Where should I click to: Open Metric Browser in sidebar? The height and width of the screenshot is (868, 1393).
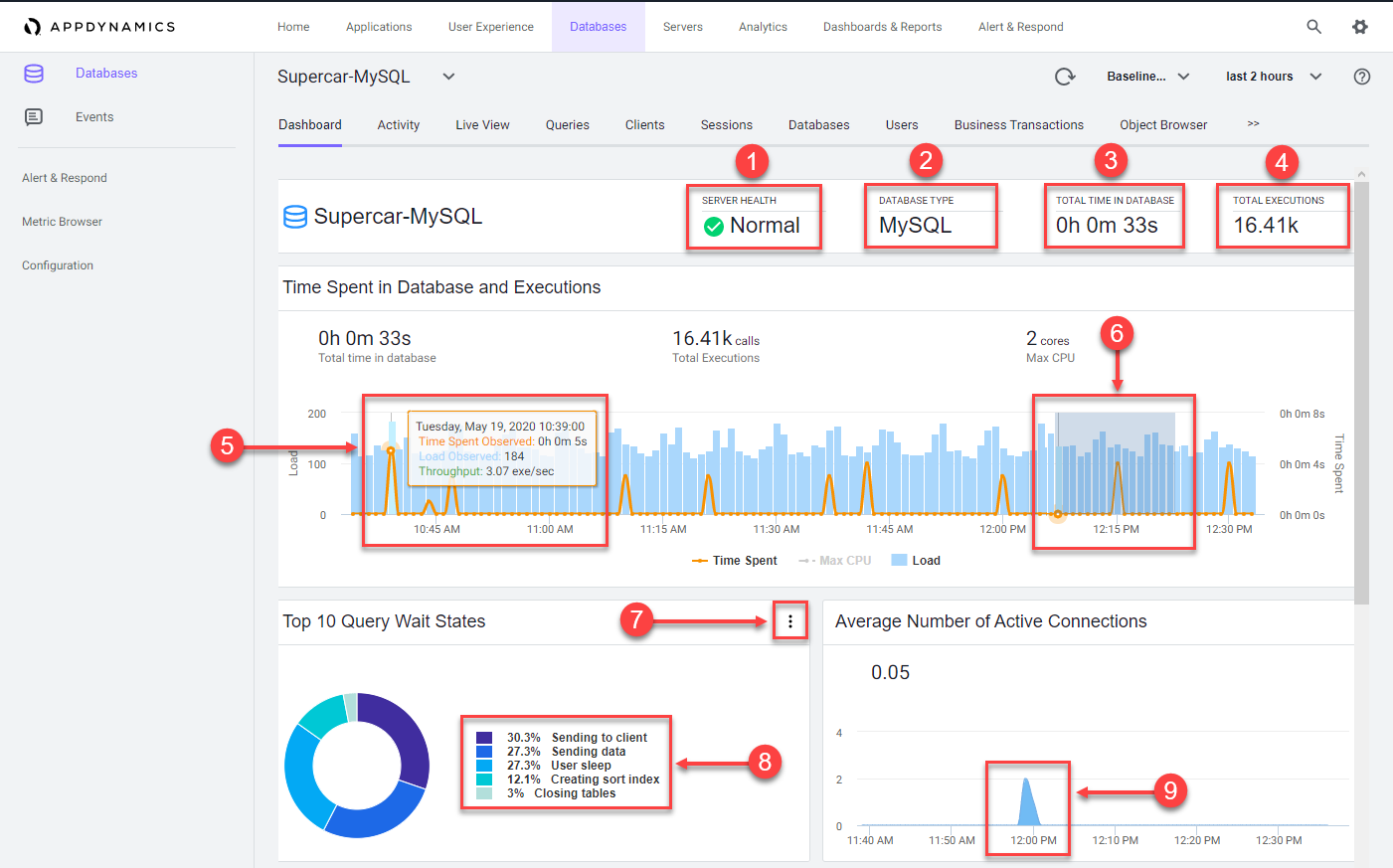[x=62, y=222]
